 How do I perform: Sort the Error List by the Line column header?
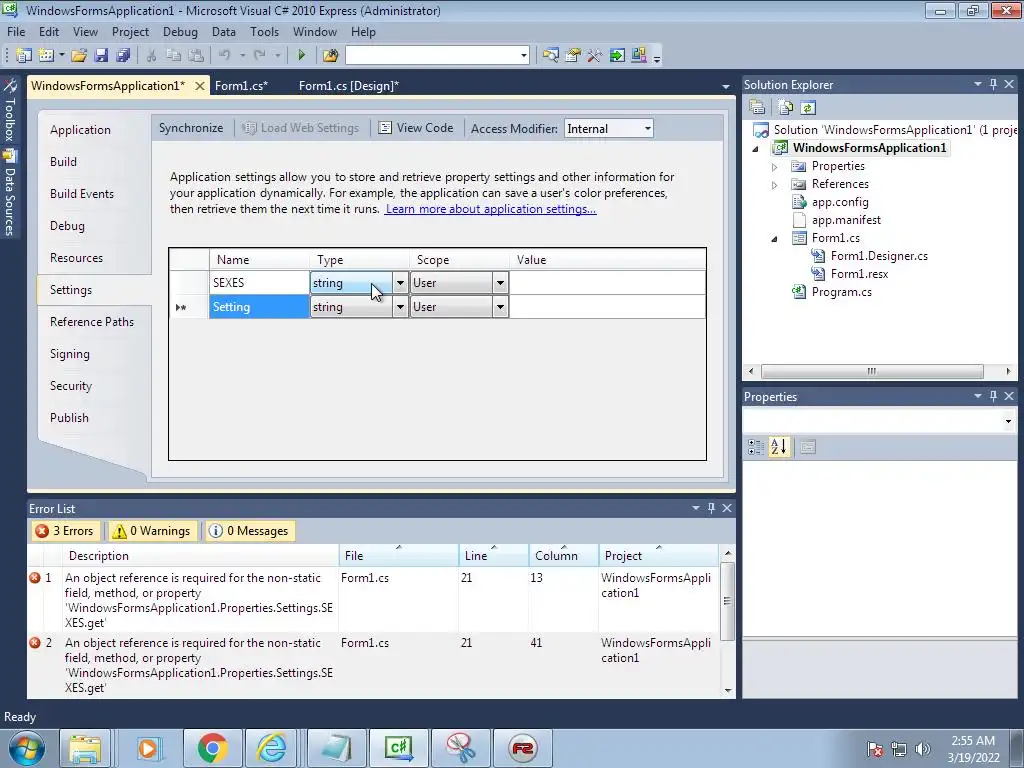(x=493, y=555)
